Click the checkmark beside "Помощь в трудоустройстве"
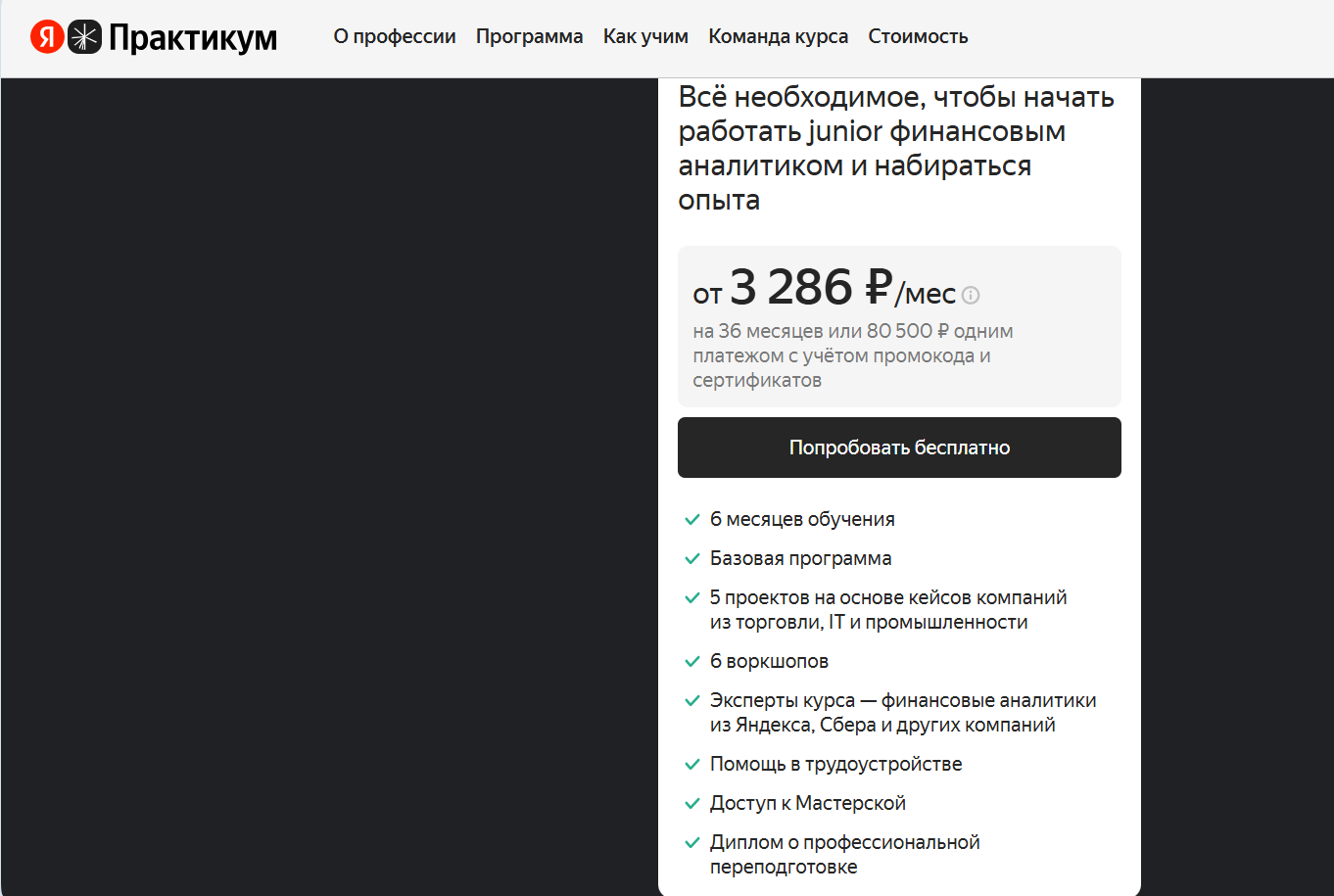Viewport: 1334px width, 896px height. (x=692, y=765)
